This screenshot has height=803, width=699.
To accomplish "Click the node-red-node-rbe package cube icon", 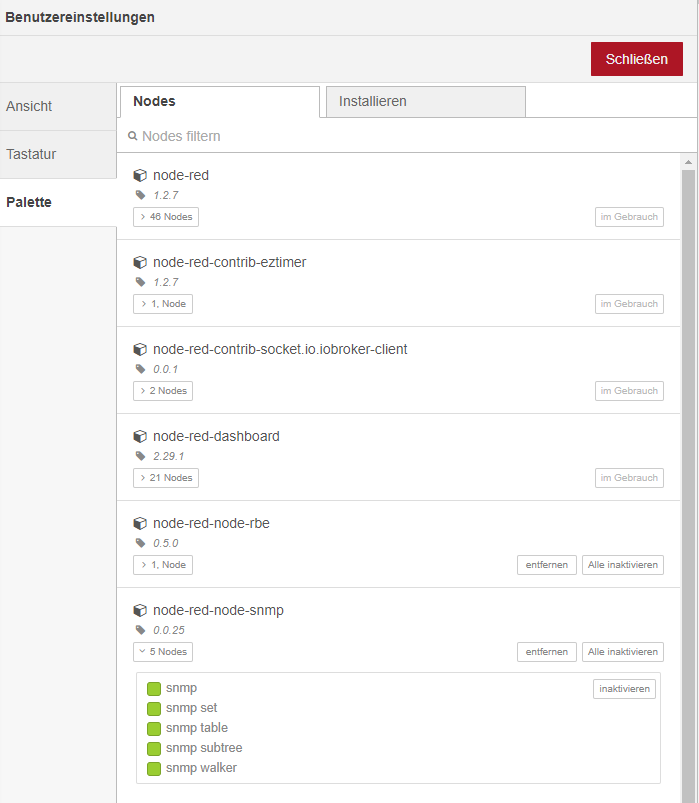I will (x=140, y=524).
